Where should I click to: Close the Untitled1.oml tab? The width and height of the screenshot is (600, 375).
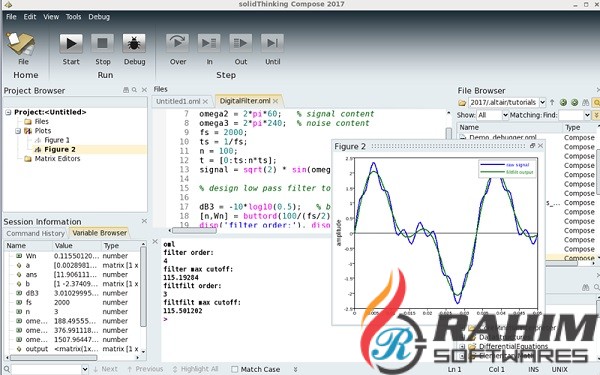(x=205, y=101)
